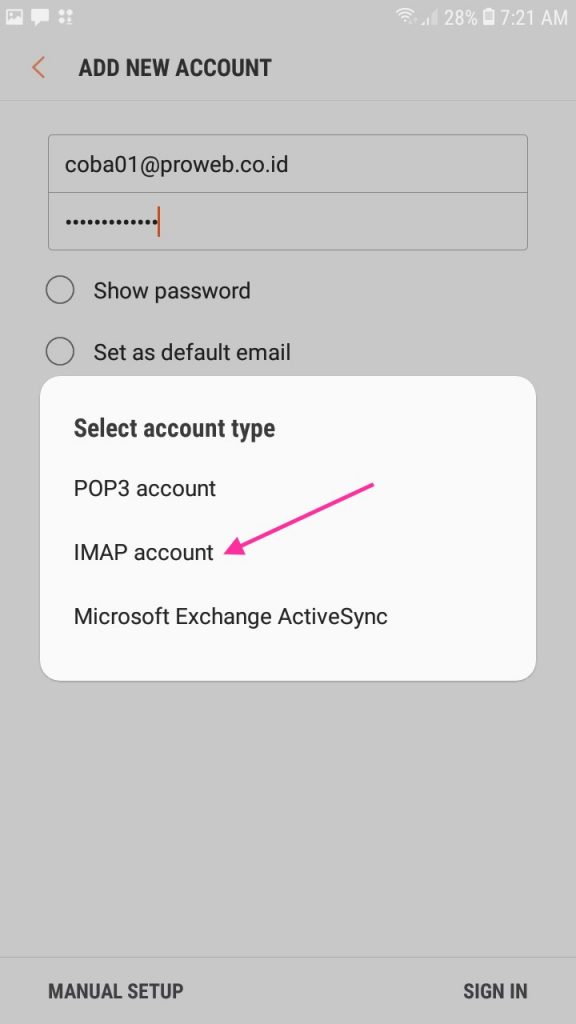The width and height of the screenshot is (576, 1024).
Task: Tap the SIGN IN button
Action: [495, 991]
